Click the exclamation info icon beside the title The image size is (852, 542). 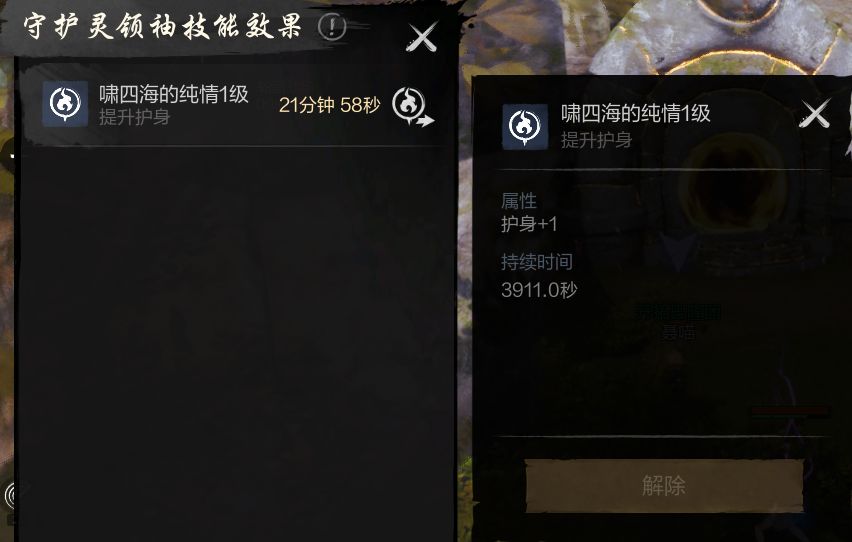tap(331, 27)
